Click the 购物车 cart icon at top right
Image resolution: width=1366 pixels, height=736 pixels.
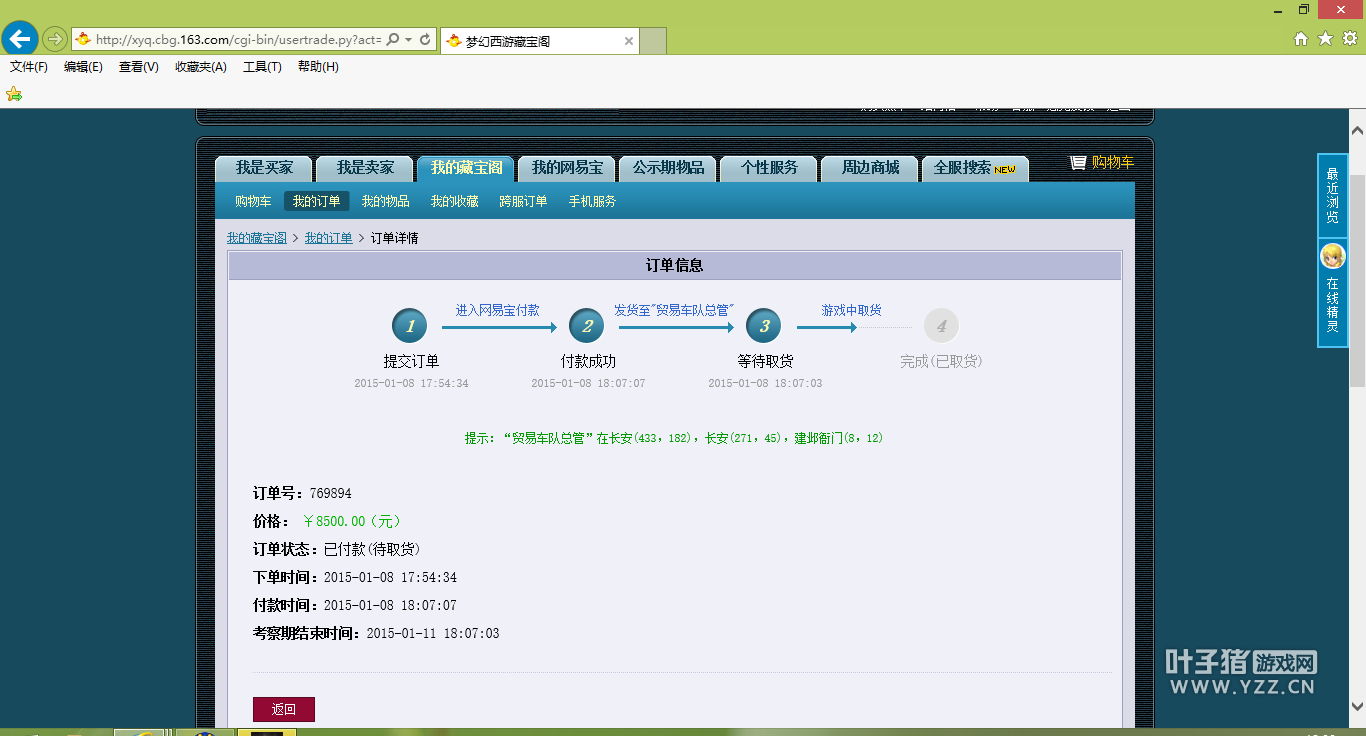[x=1078, y=162]
